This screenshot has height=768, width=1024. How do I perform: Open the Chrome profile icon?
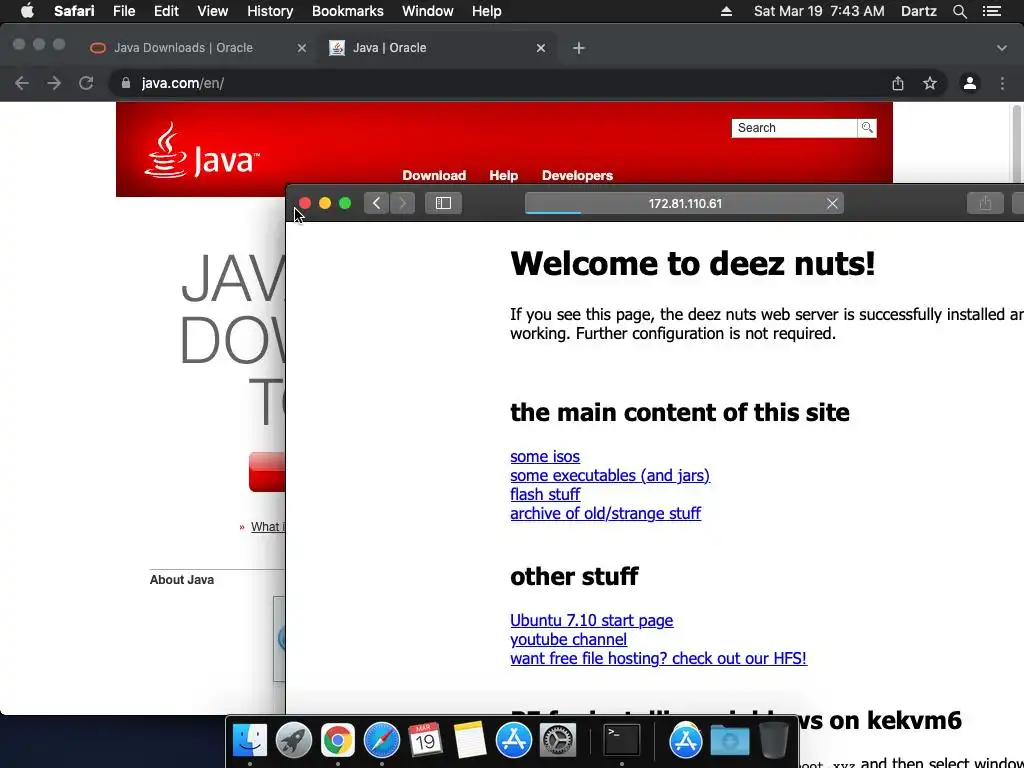click(970, 83)
